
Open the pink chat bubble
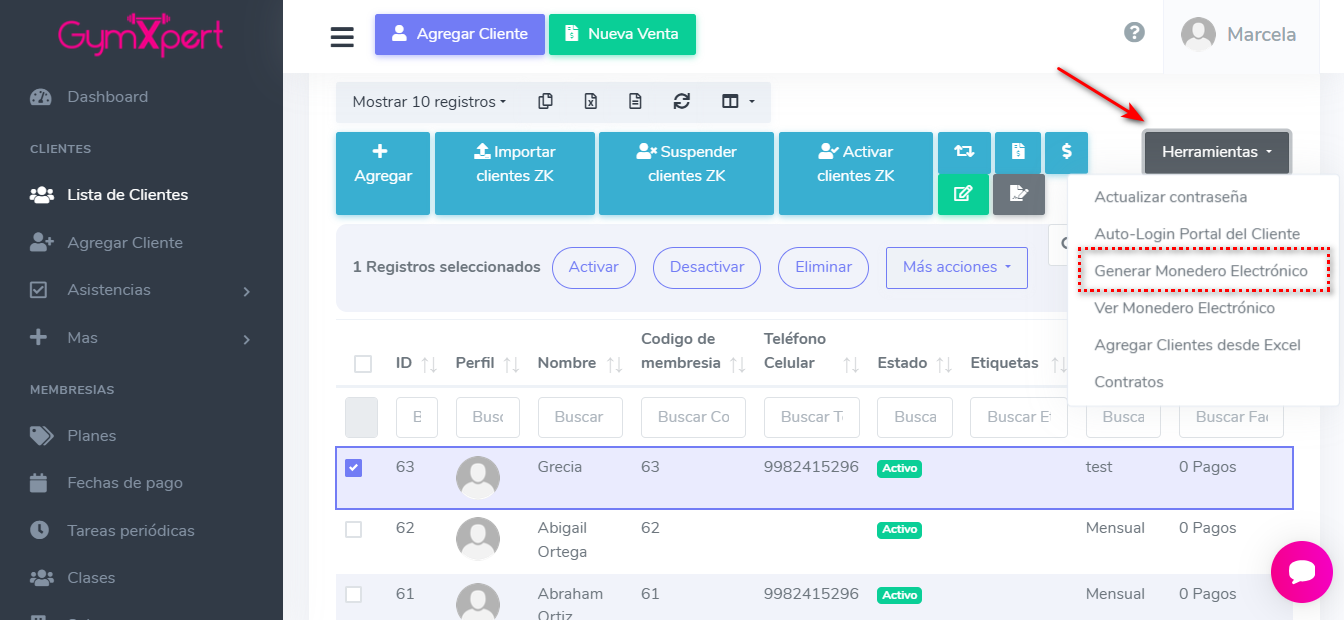coord(1301,572)
